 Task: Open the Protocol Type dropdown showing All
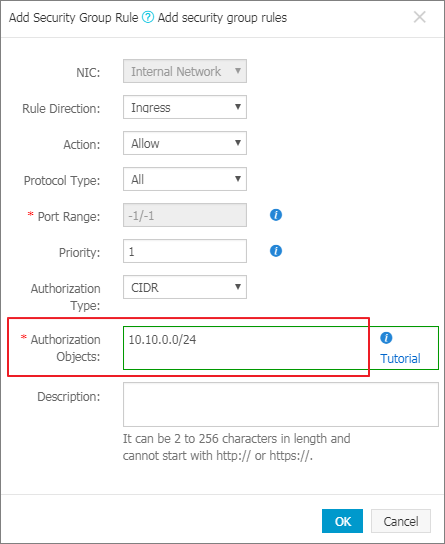click(185, 179)
